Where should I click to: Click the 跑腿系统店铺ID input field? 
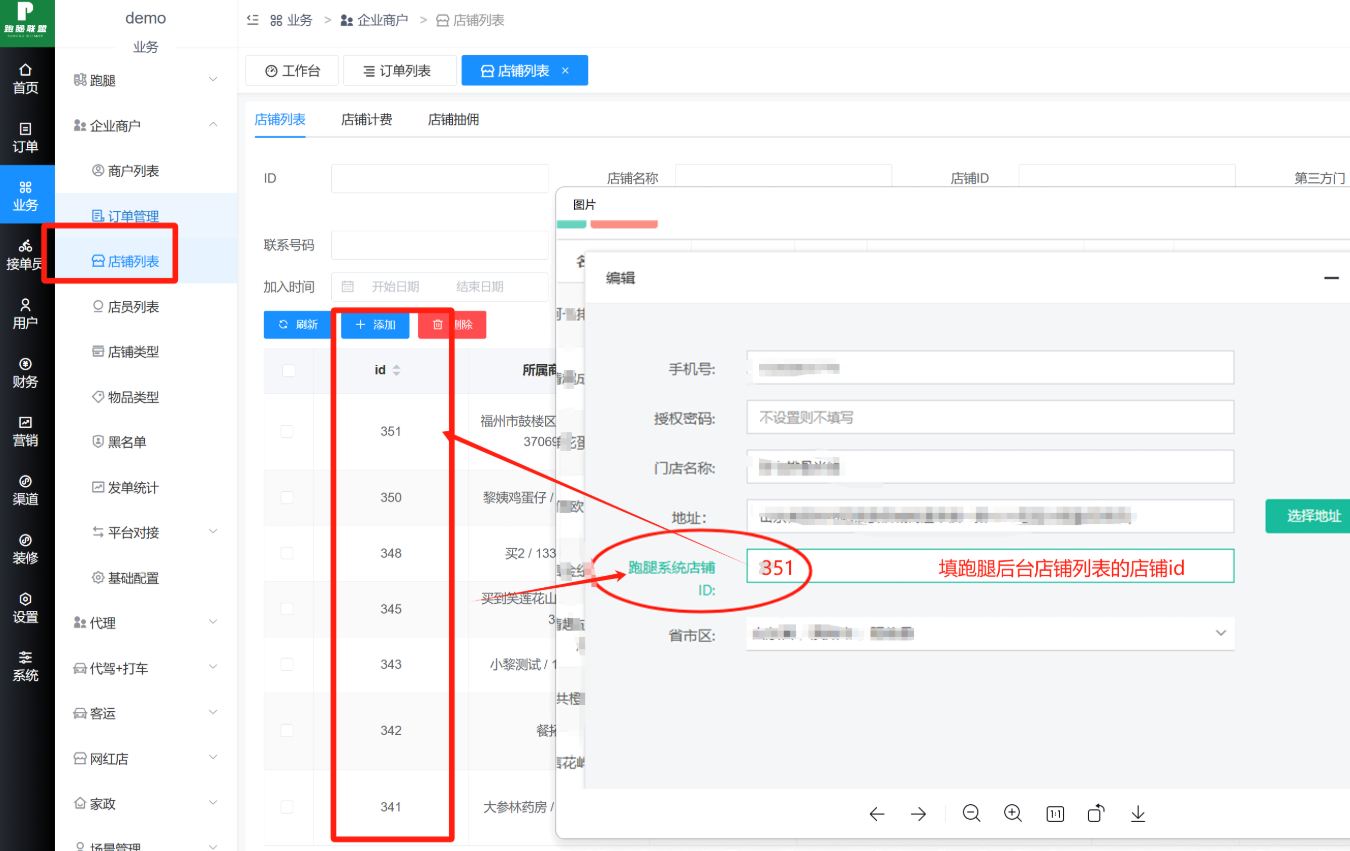click(x=990, y=566)
